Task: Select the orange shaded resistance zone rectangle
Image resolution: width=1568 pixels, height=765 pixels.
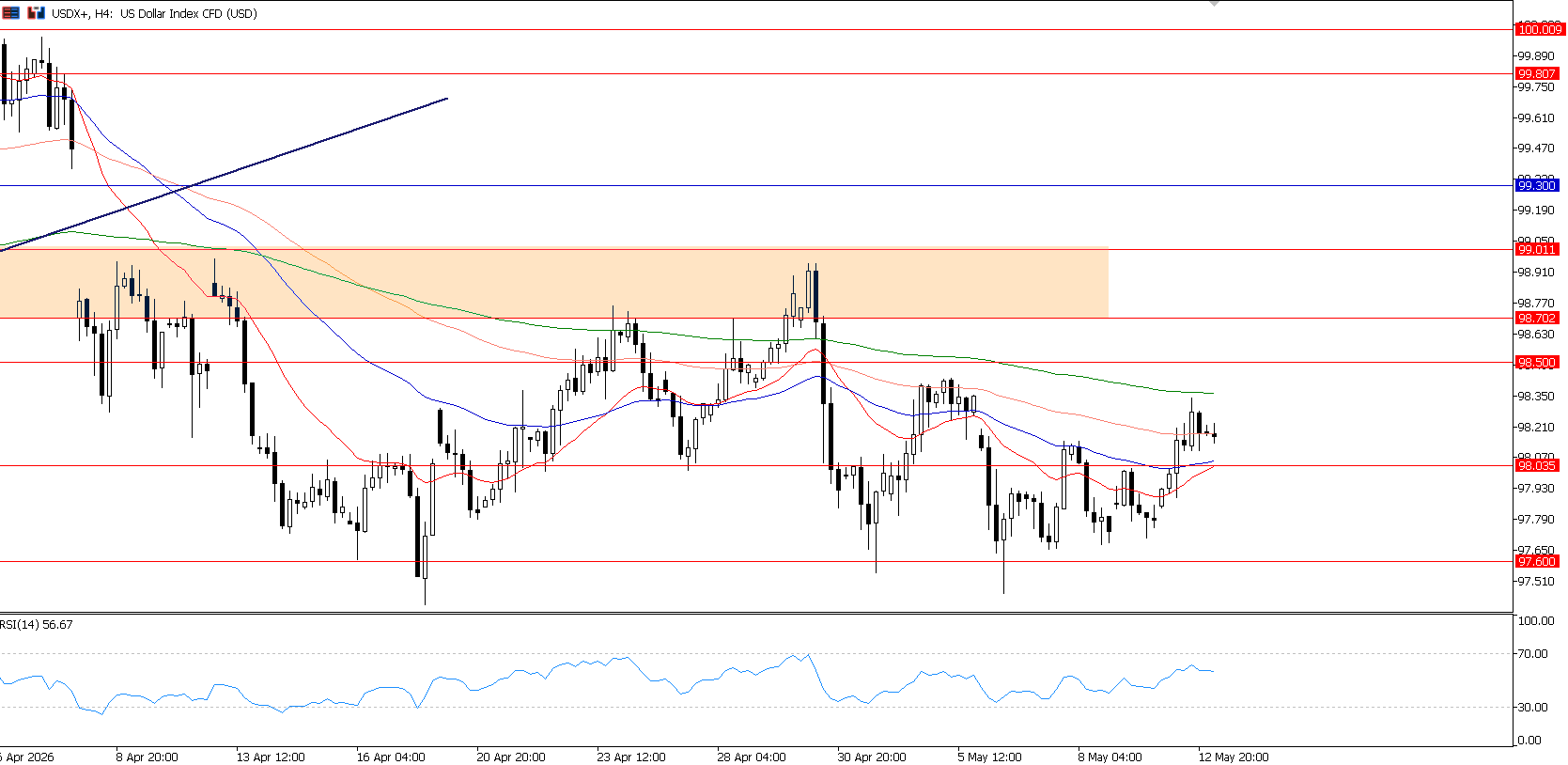Action: click(554, 283)
